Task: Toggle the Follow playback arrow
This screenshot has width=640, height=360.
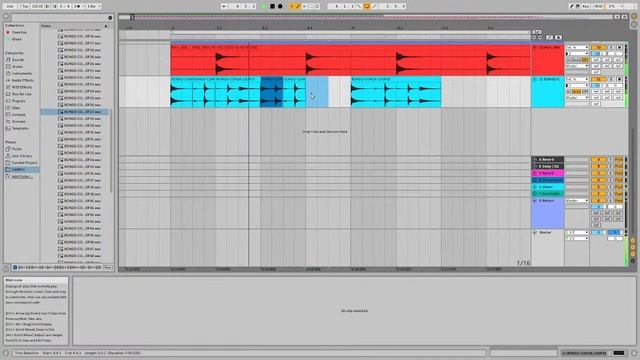Action: (x=224, y=6)
